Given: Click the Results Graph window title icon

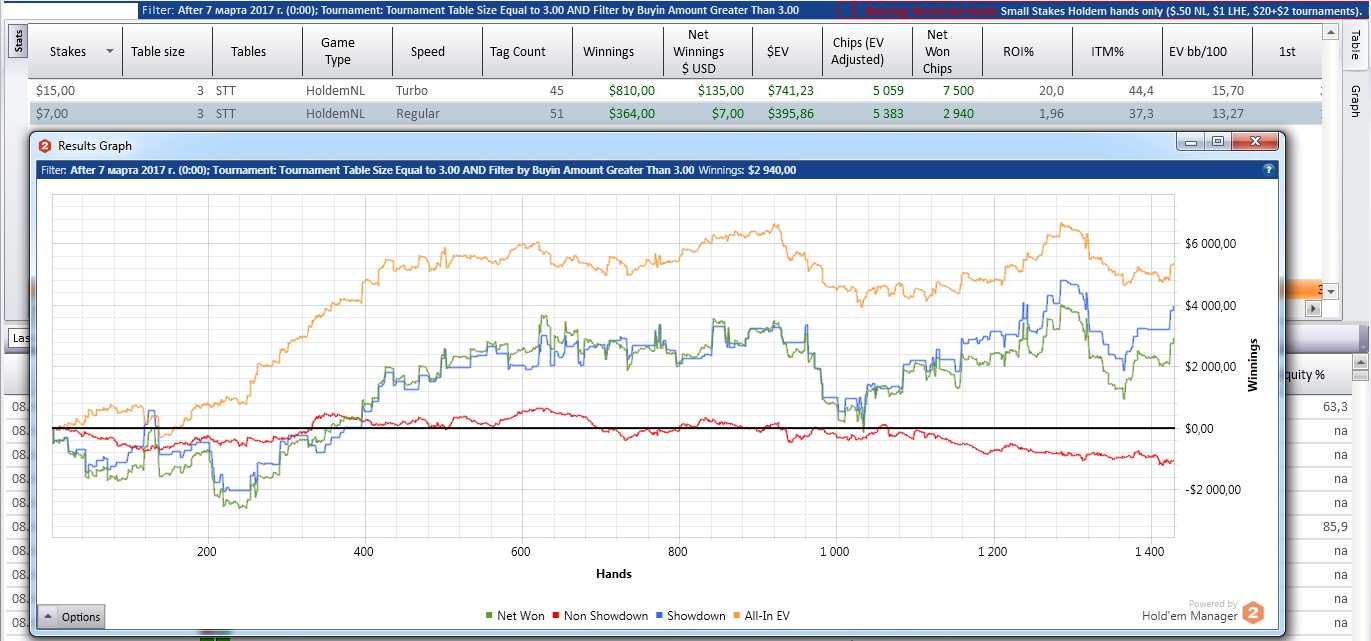Looking at the screenshot, I should pos(44,146).
